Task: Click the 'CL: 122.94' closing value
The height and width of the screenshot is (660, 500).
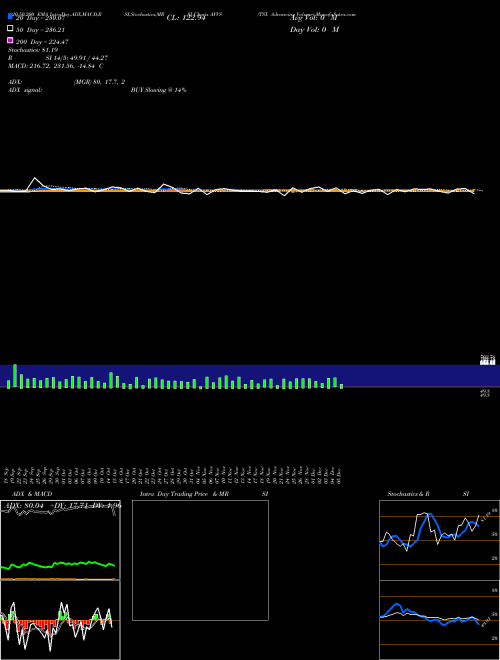Action: (186, 18)
